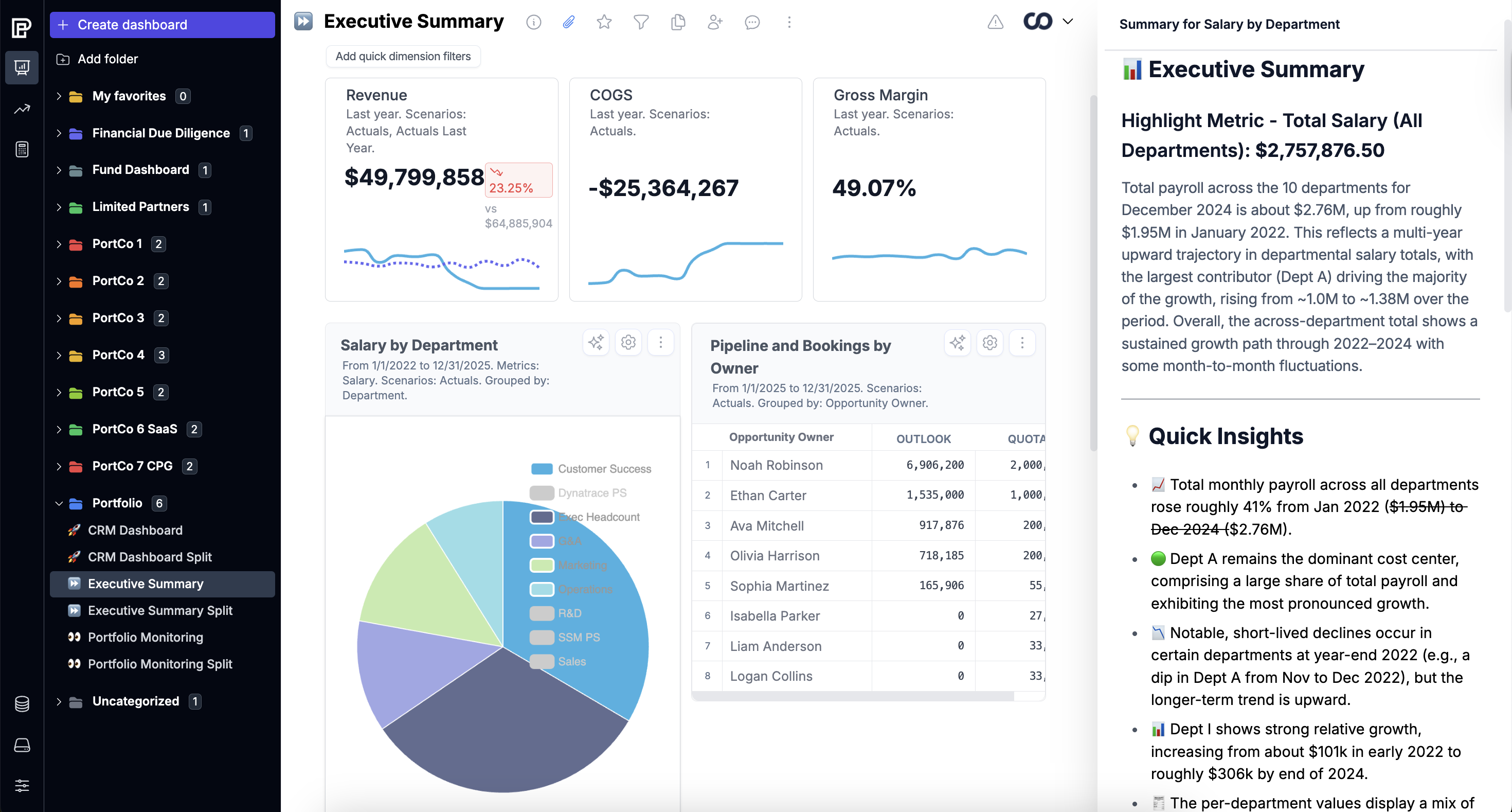
Task: Expand the PortCo 1 folder
Action: pyautogui.click(x=59, y=244)
